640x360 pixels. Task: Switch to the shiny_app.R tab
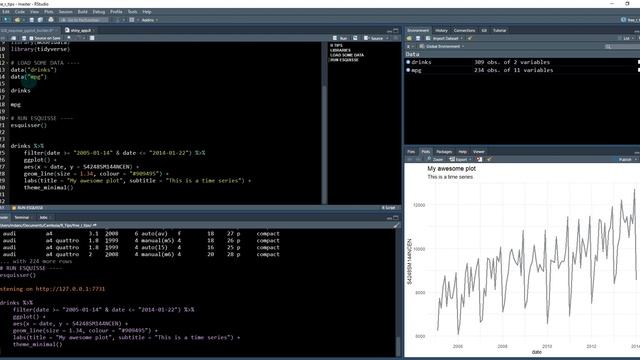point(79,30)
